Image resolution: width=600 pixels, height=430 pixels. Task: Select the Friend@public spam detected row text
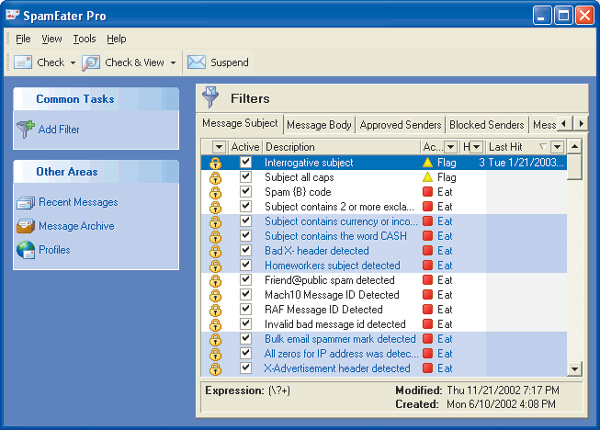pos(329,280)
